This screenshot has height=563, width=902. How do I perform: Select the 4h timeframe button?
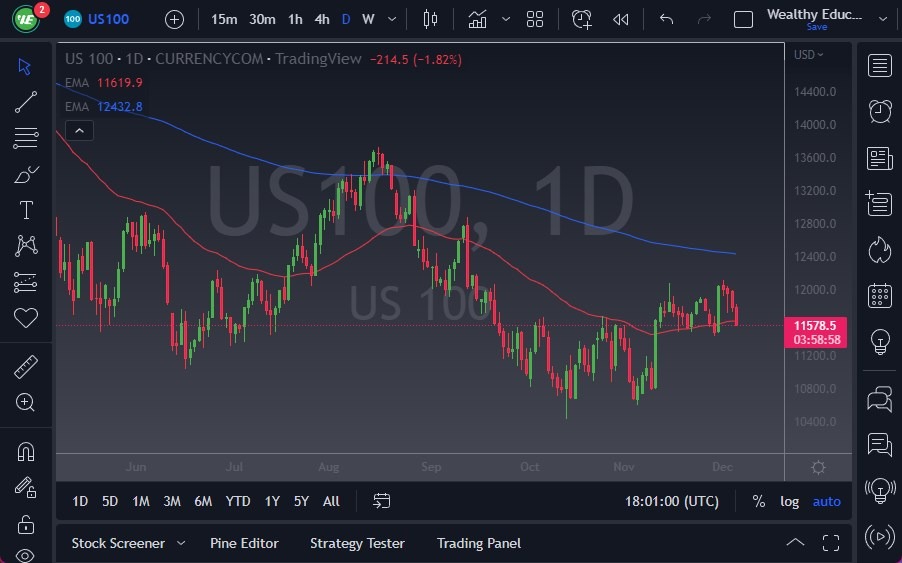321,19
